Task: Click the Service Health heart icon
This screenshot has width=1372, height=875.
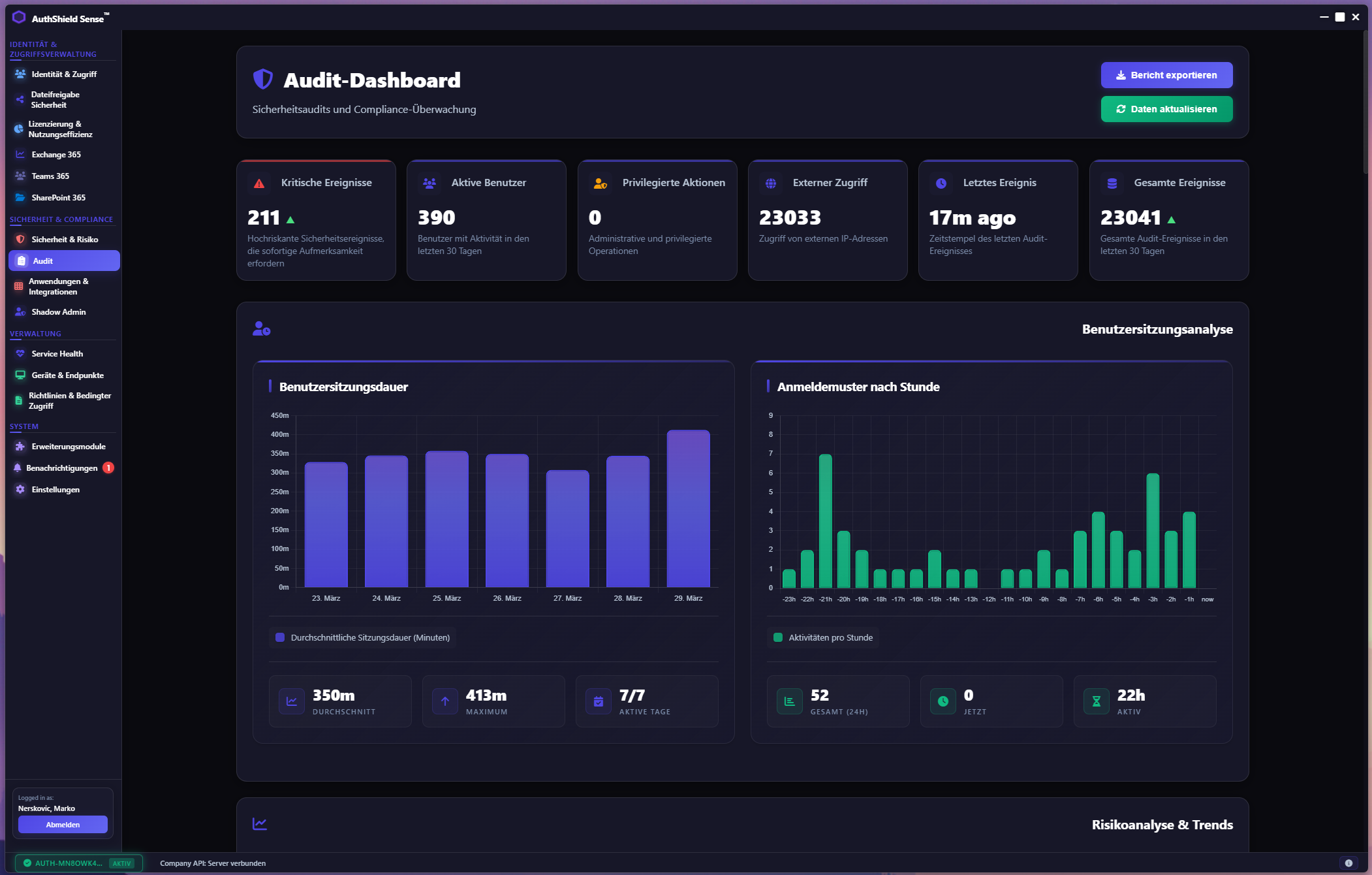Action: tap(20, 354)
